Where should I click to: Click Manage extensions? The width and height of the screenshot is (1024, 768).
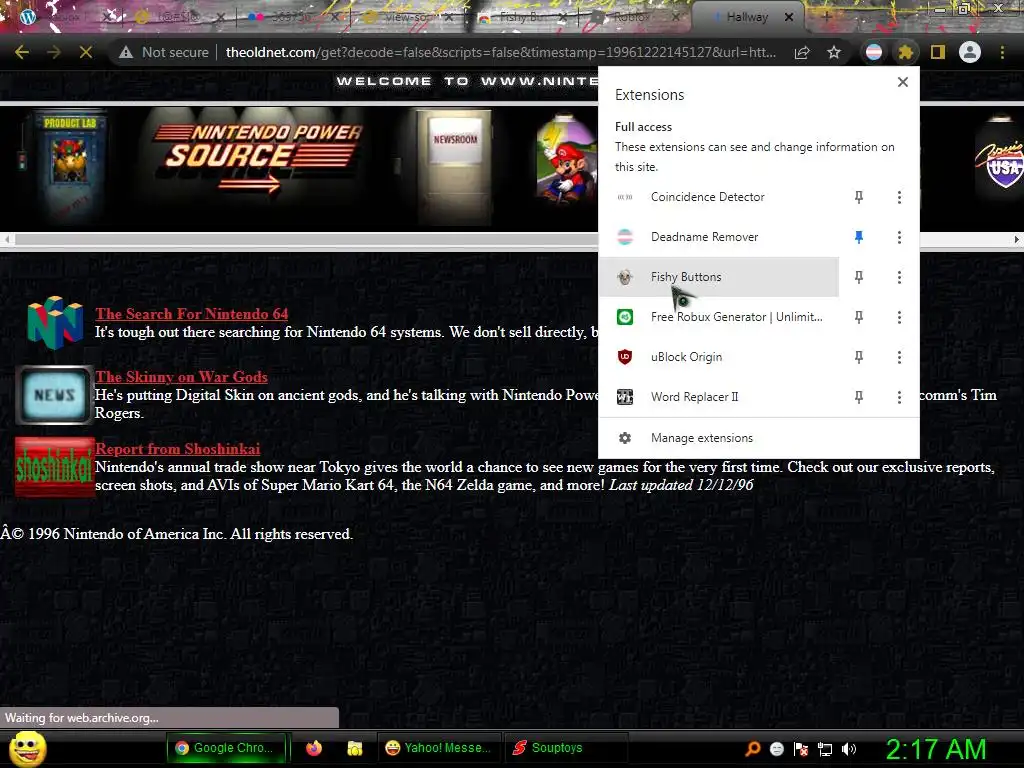(x=759, y=438)
